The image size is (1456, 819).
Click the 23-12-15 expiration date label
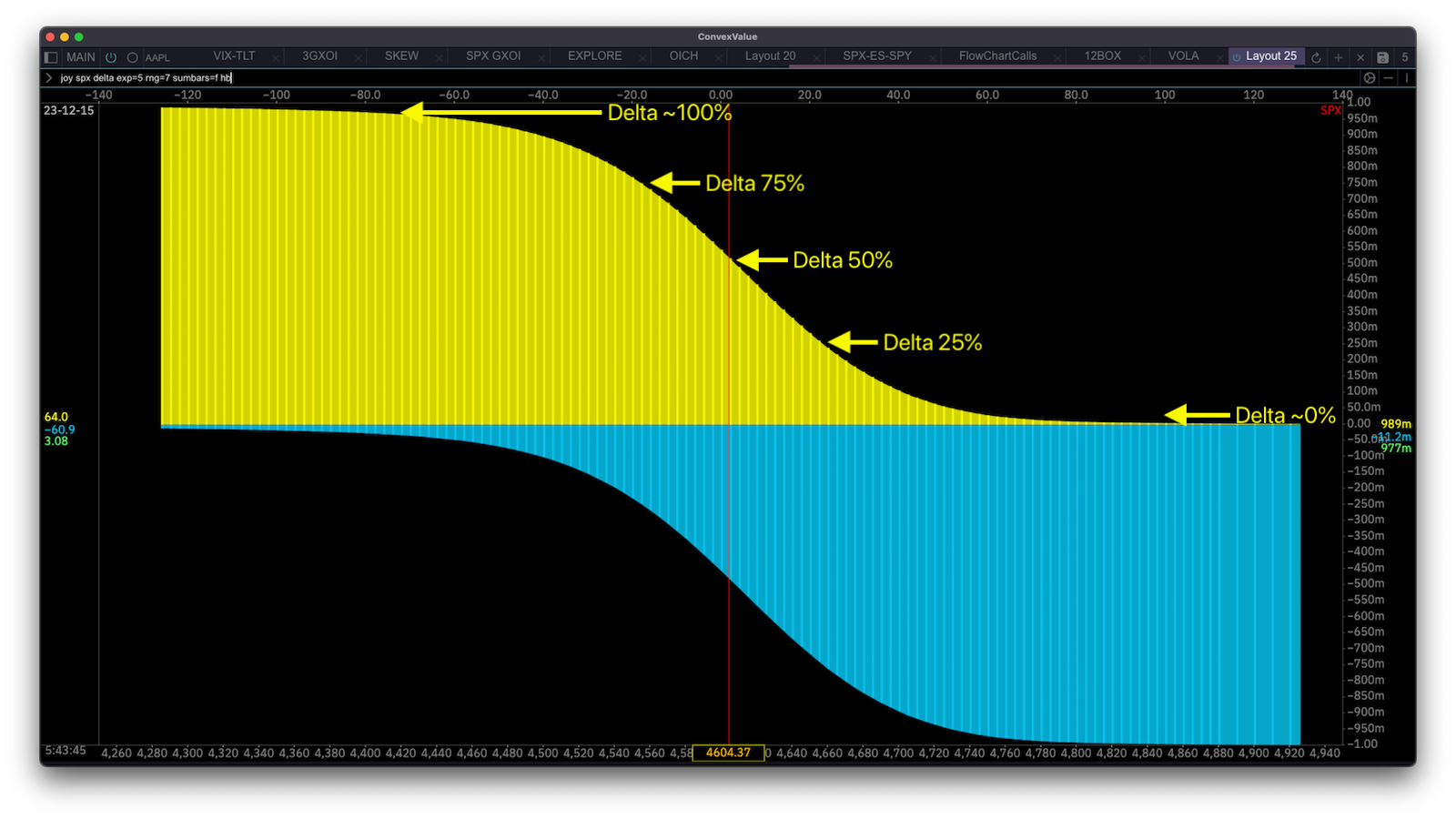(69, 110)
